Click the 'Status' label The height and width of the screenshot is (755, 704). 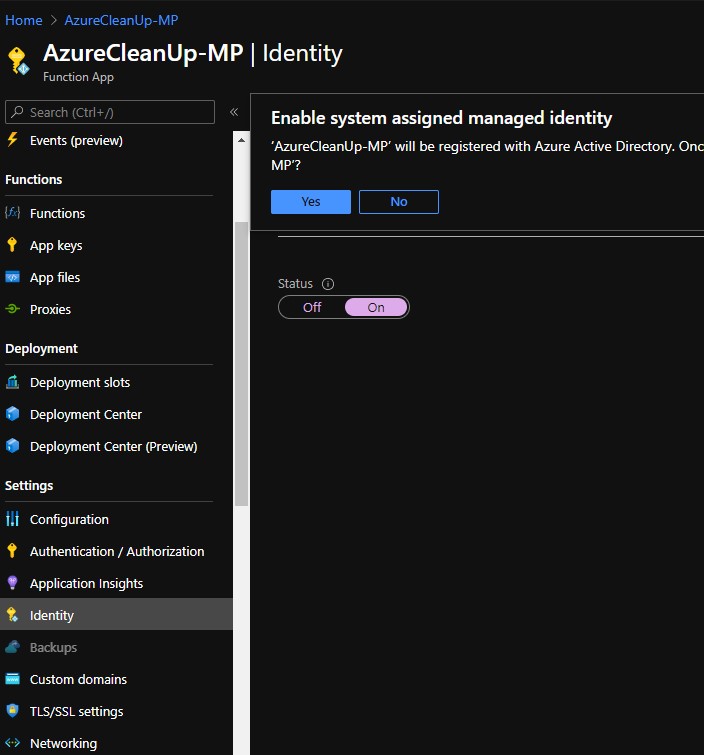295,284
